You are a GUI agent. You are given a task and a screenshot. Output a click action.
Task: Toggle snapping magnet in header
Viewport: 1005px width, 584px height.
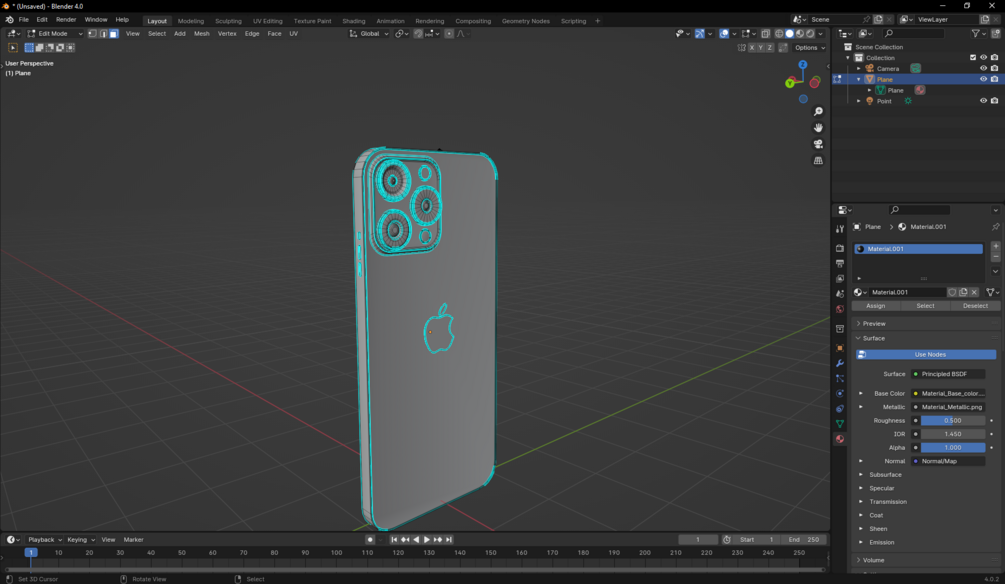418,33
